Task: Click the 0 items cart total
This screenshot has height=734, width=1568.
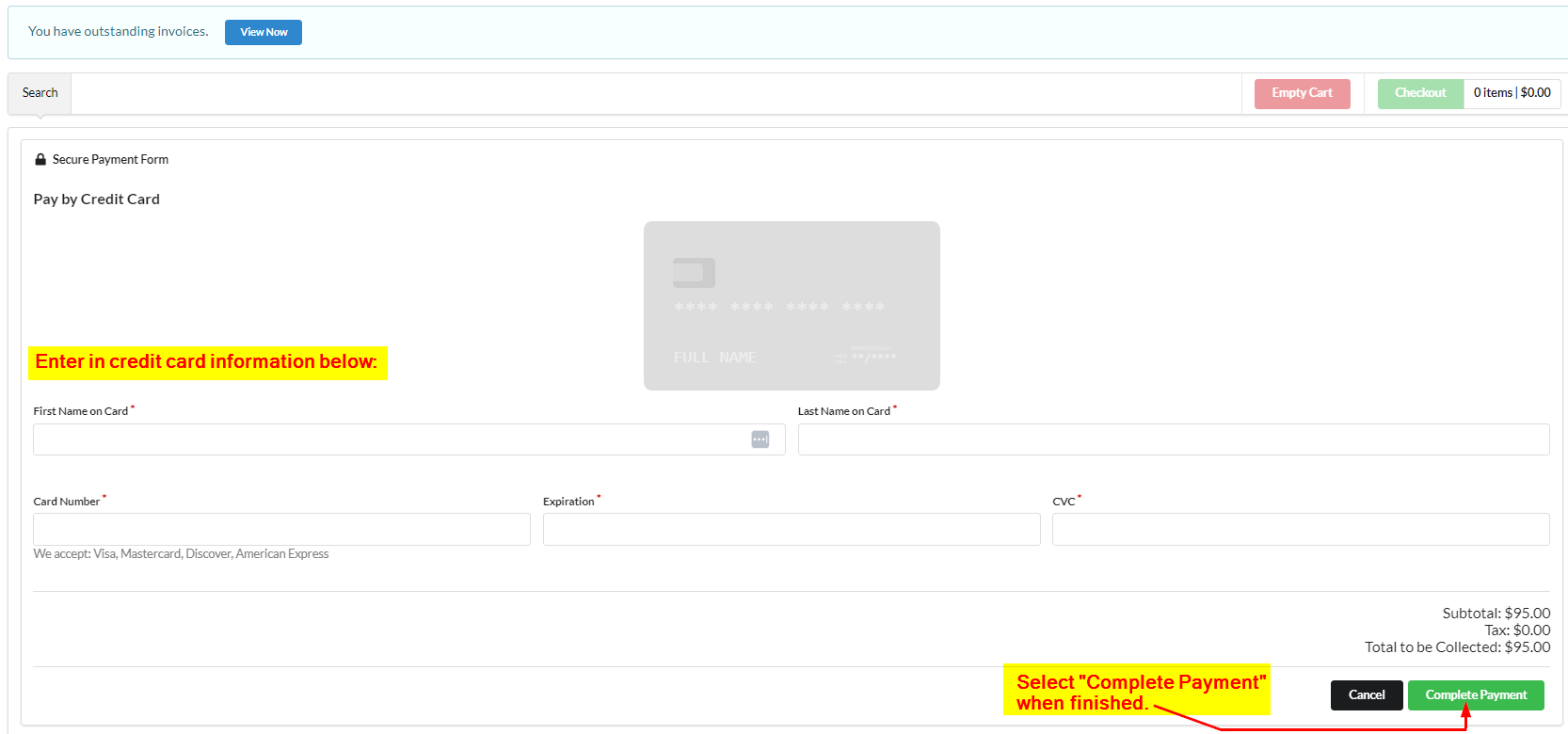Action: pyautogui.click(x=1512, y=93)
